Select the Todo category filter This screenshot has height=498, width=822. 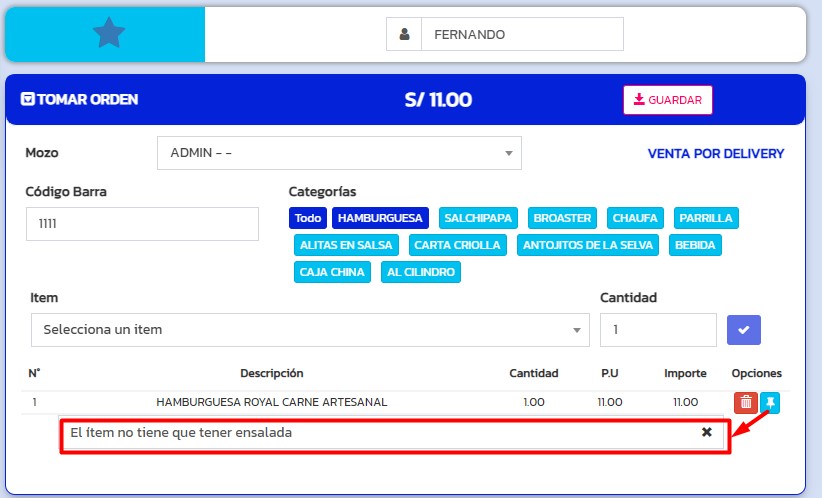[x=308, y=218]
